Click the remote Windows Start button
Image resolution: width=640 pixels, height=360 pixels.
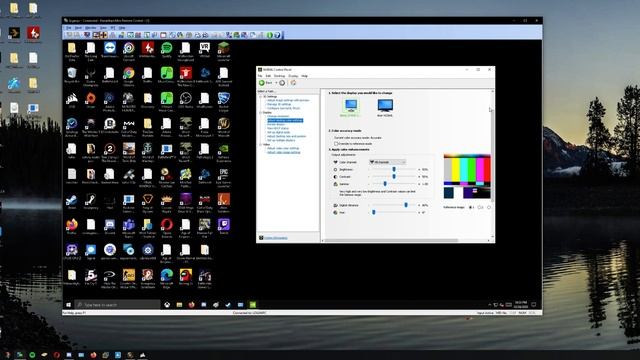tap(69, 304)
